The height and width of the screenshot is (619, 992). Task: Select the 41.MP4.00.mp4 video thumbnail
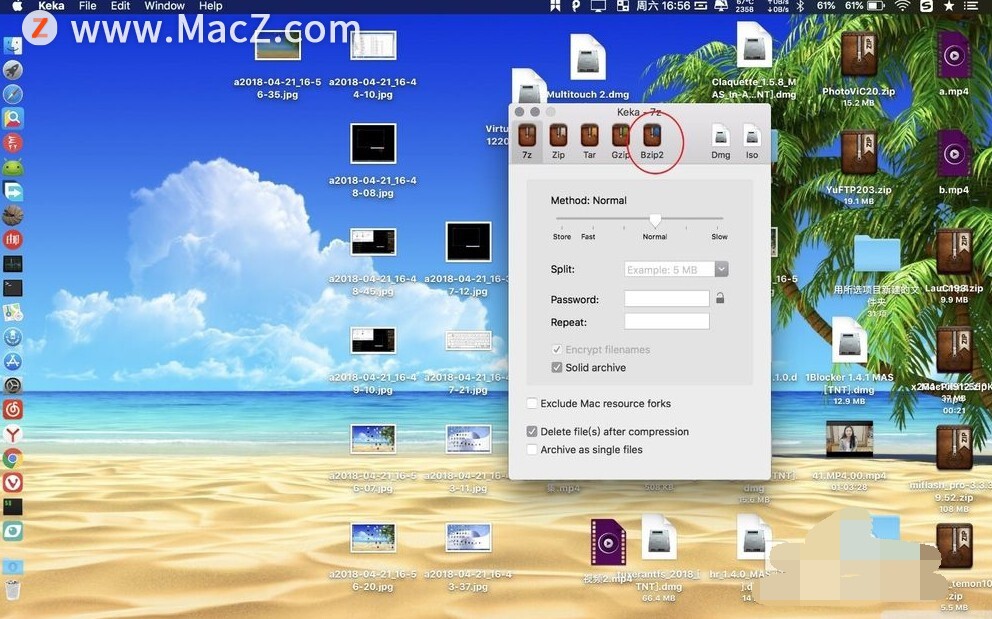pyautogui.click(x=849, y=439)
